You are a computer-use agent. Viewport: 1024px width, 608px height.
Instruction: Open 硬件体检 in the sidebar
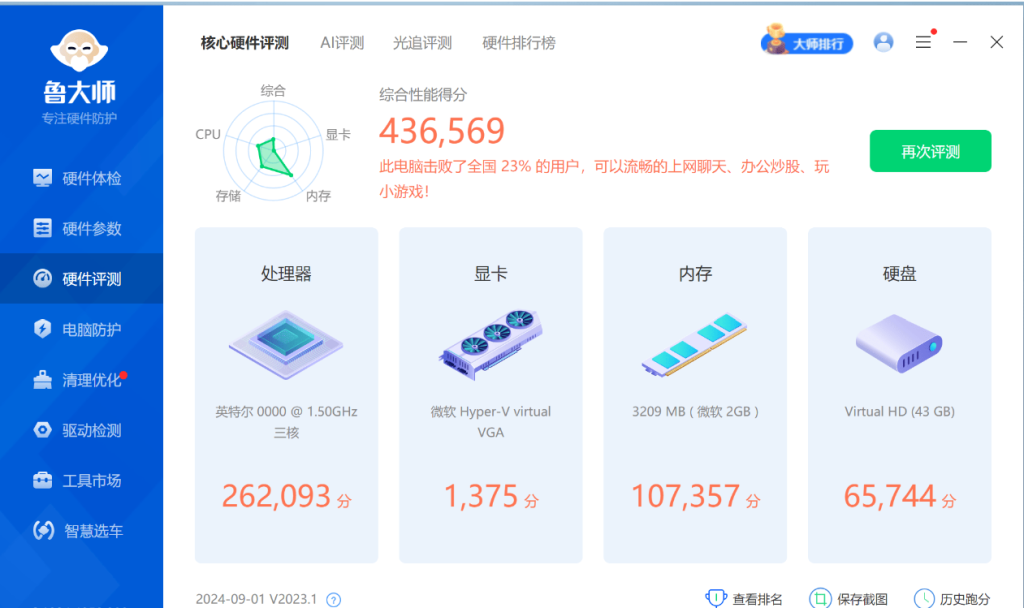click(x=80, y=178)
